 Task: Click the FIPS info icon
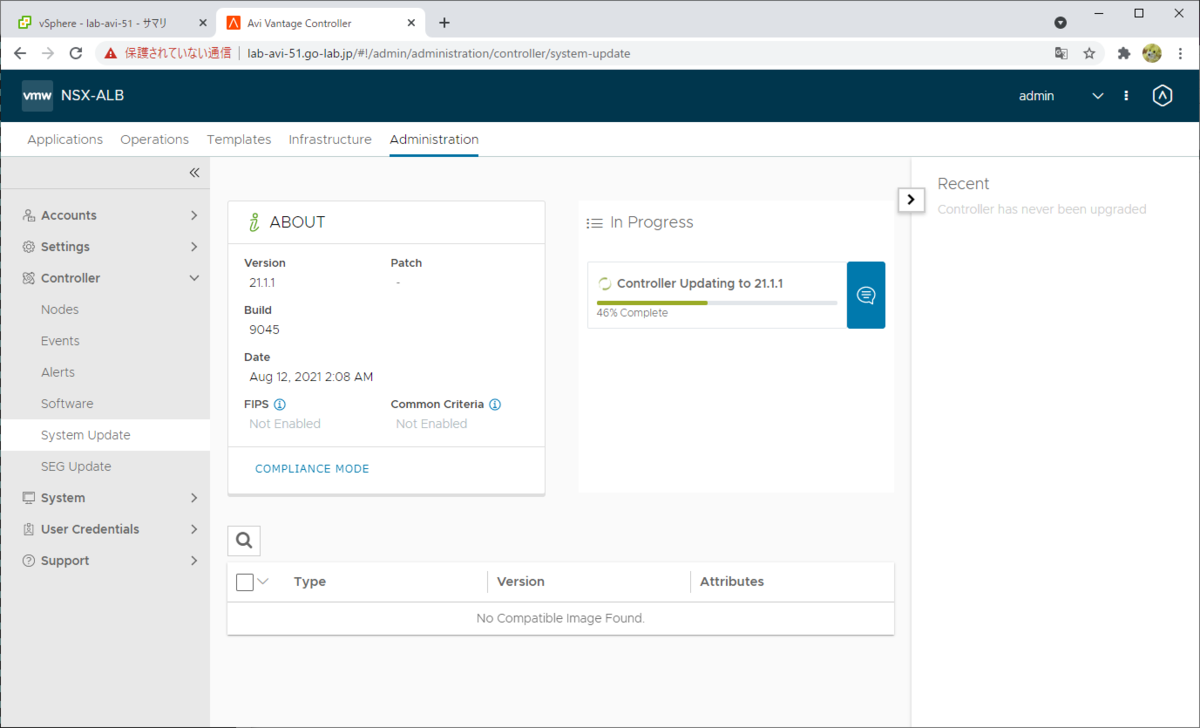(x=280, y=405)
